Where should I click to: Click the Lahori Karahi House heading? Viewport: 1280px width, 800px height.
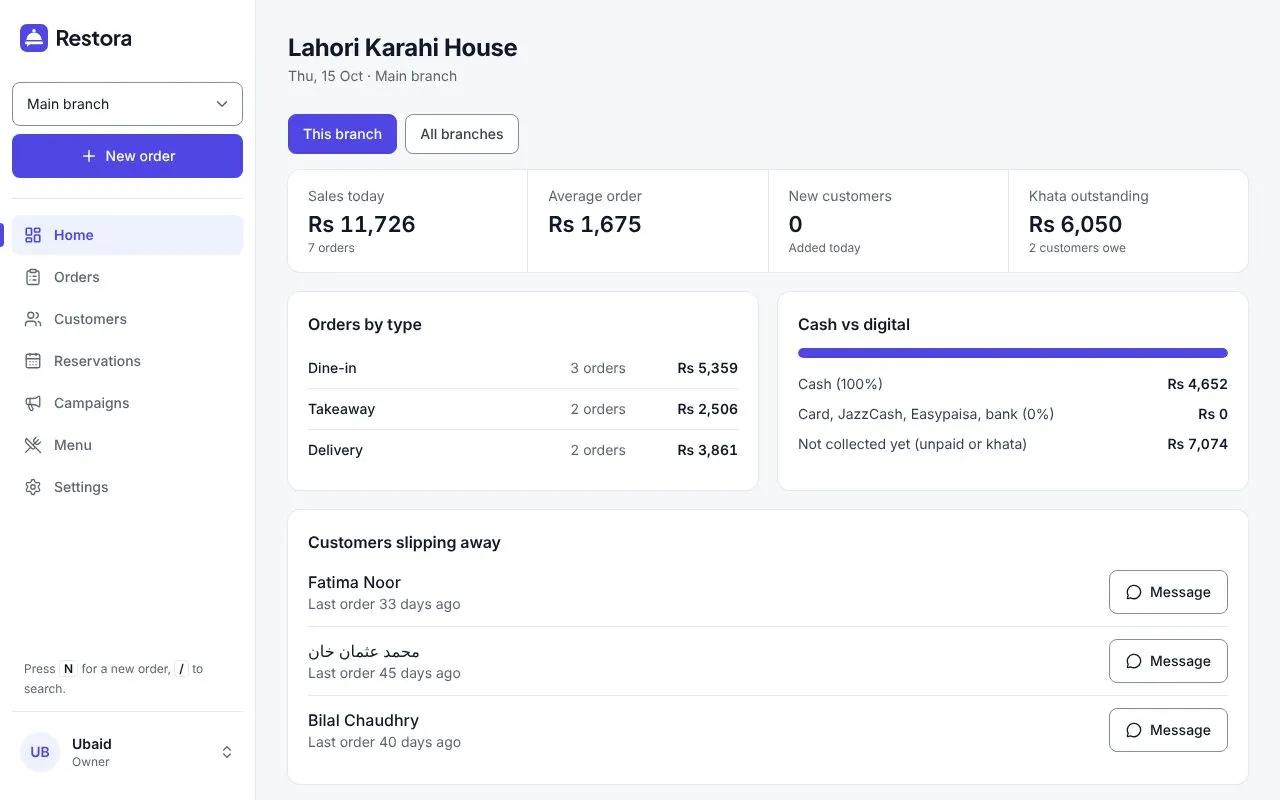[403, 47]
